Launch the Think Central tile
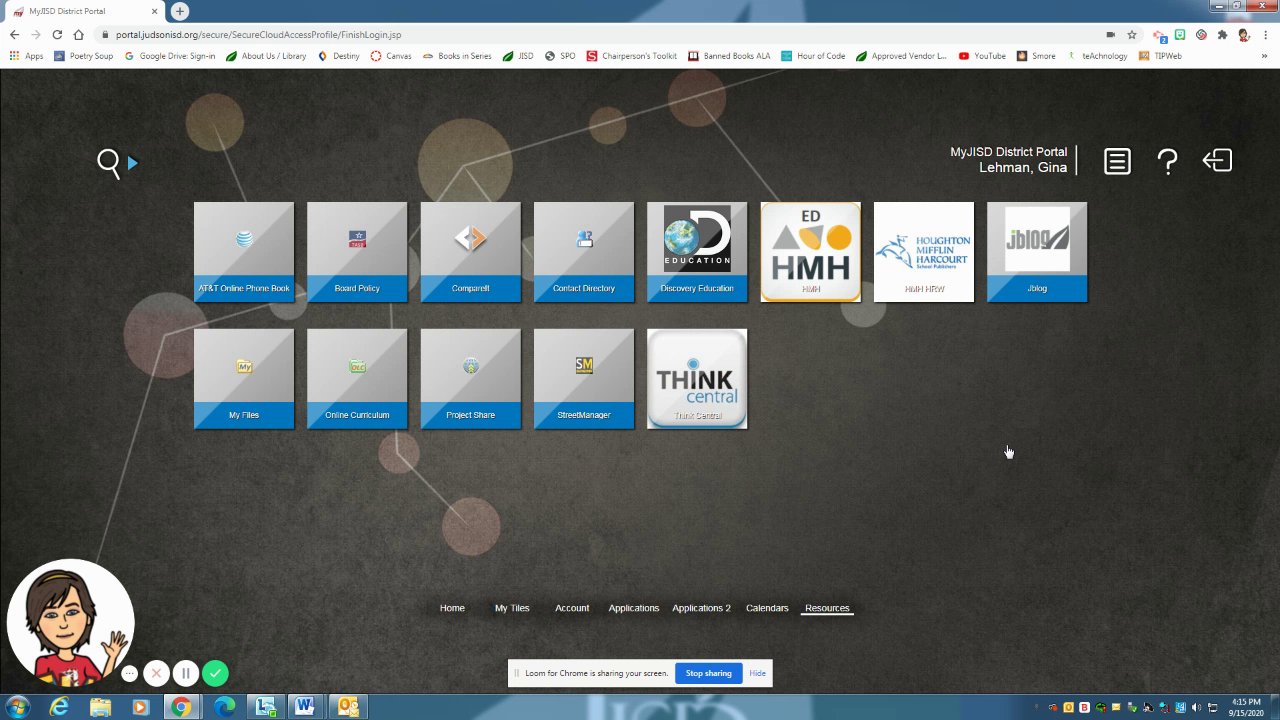 click(697, 379)
